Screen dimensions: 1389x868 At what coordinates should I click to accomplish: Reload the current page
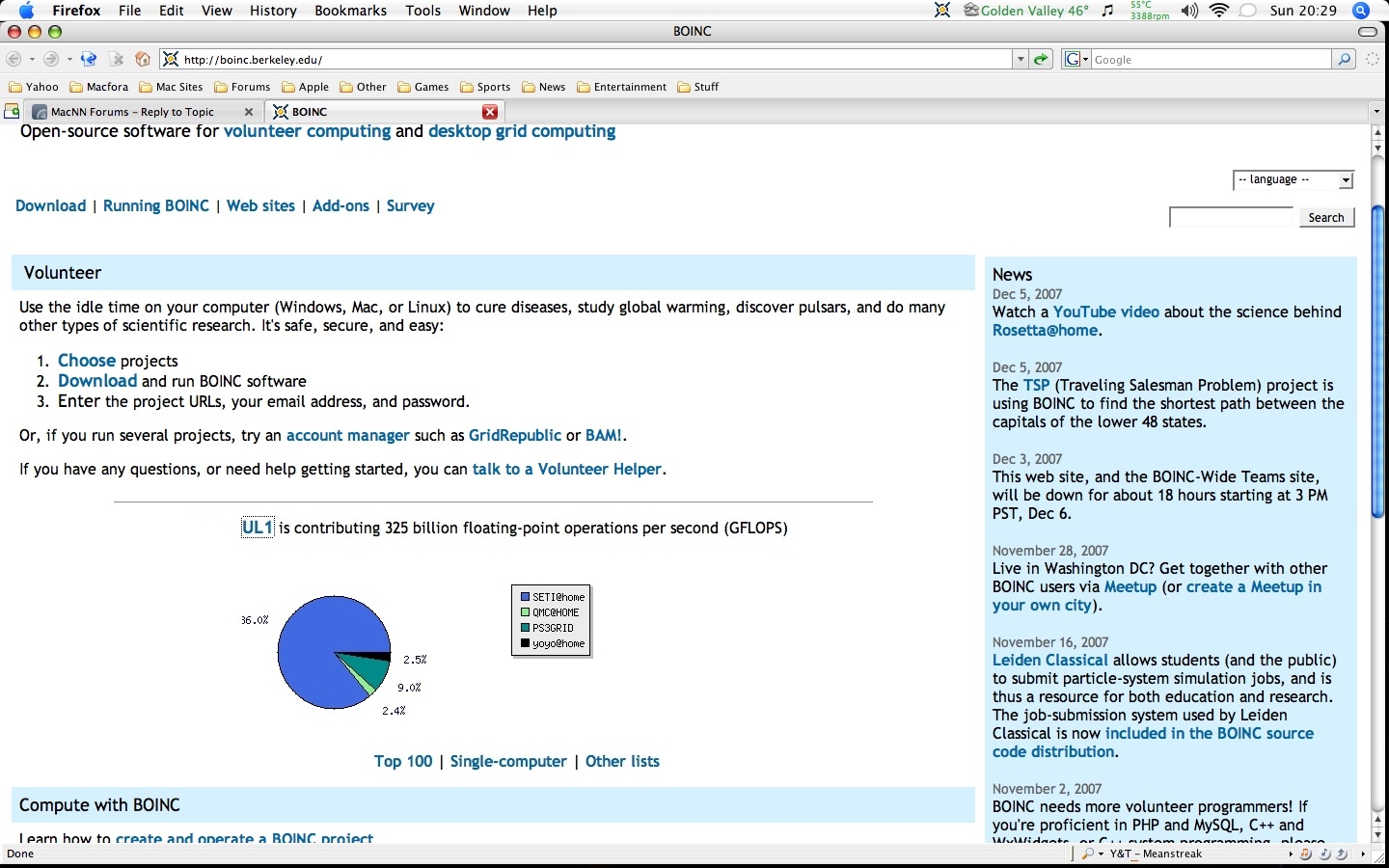(x=89, y=60)
